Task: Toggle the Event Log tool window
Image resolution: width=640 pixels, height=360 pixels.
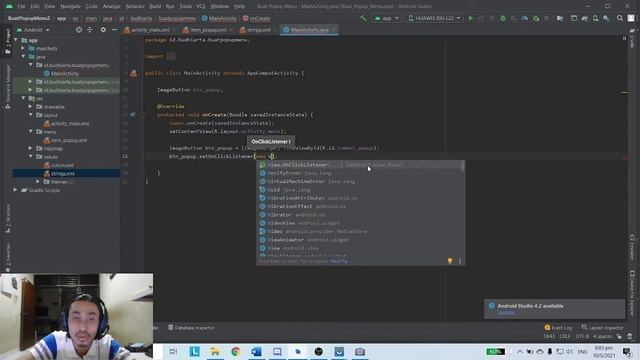Action: point(558,327)
